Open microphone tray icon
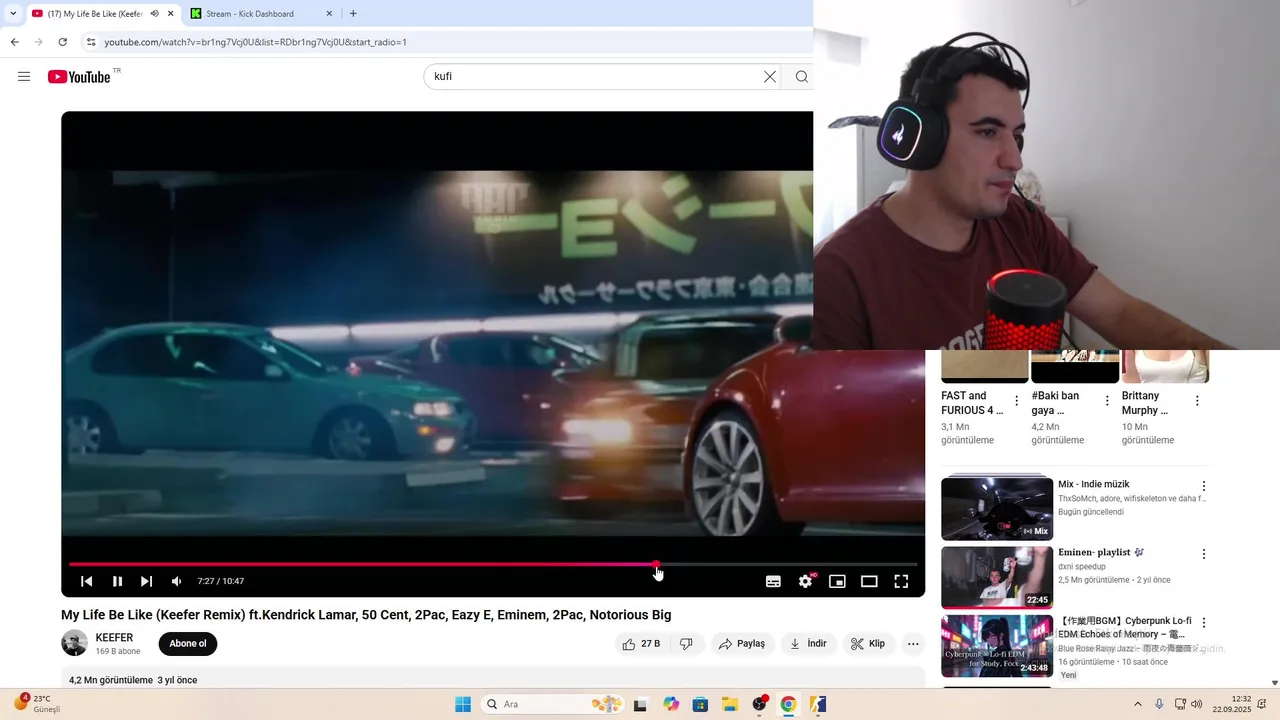Screen dimensions: 1280x720 (x=1159, y=704)
